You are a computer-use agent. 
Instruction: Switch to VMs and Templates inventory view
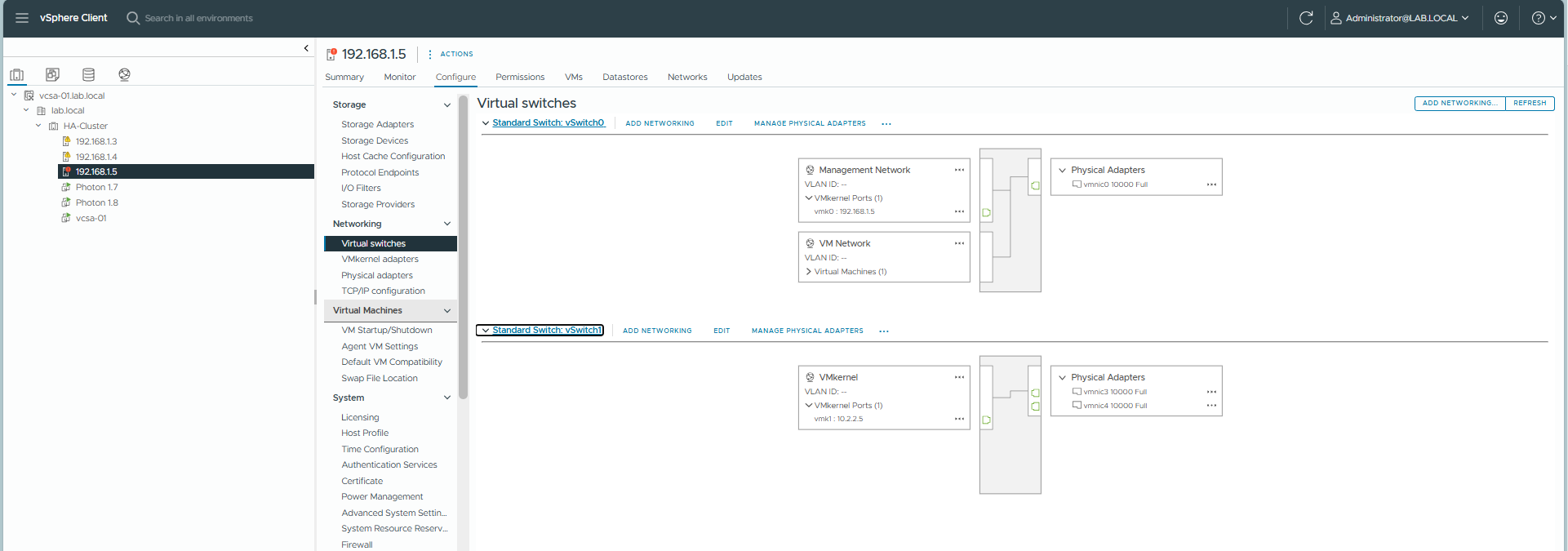(52, 74)
